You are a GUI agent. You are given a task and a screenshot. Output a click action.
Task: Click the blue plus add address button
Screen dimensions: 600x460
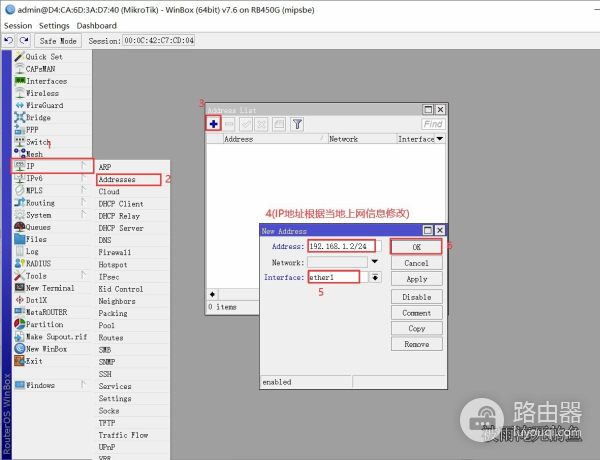coord(213,124)
